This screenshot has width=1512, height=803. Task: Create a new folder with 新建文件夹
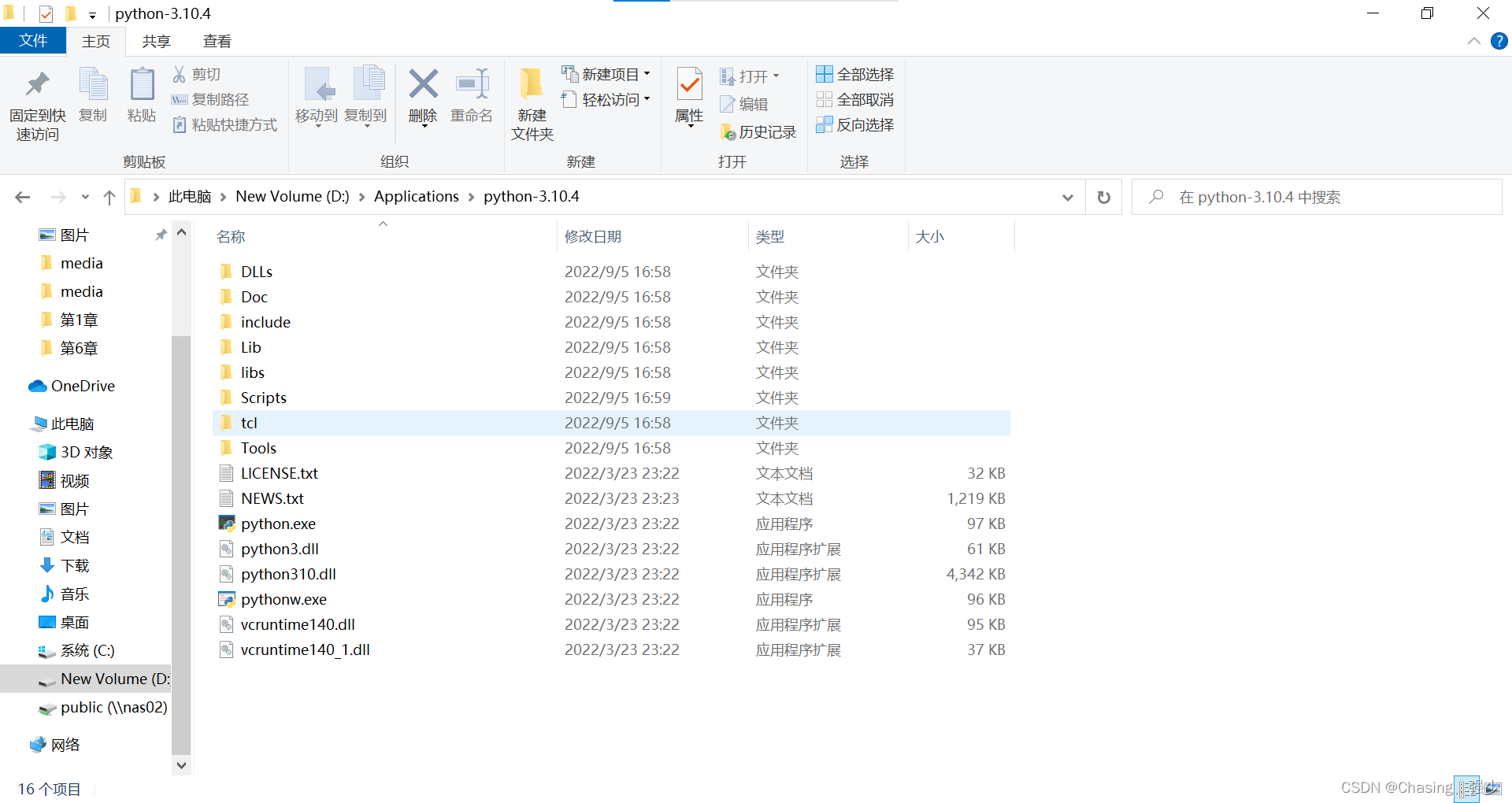click(532, 104)
